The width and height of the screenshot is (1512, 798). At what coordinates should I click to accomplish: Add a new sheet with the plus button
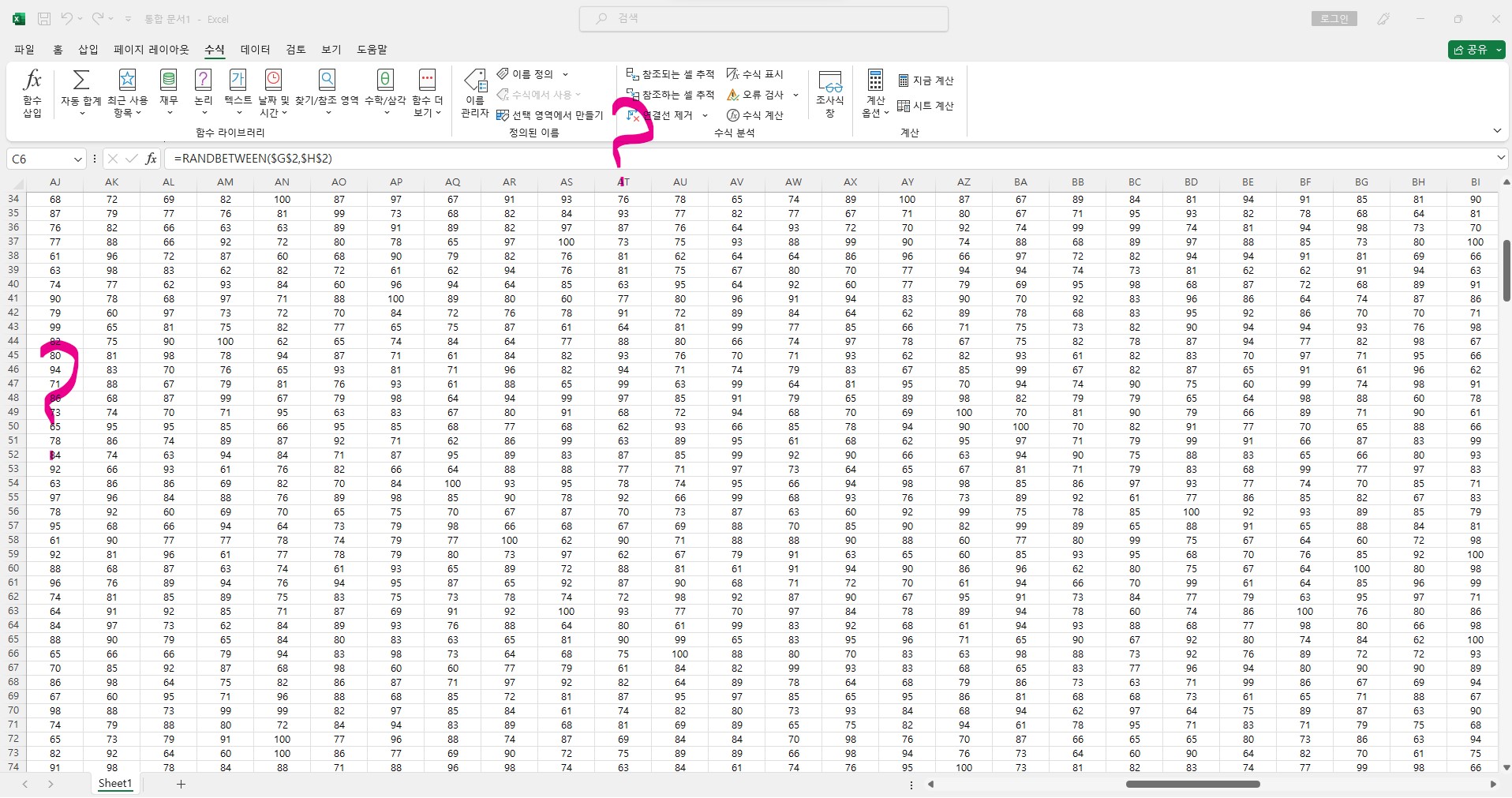pyautogui.click(x=181, y=784)
